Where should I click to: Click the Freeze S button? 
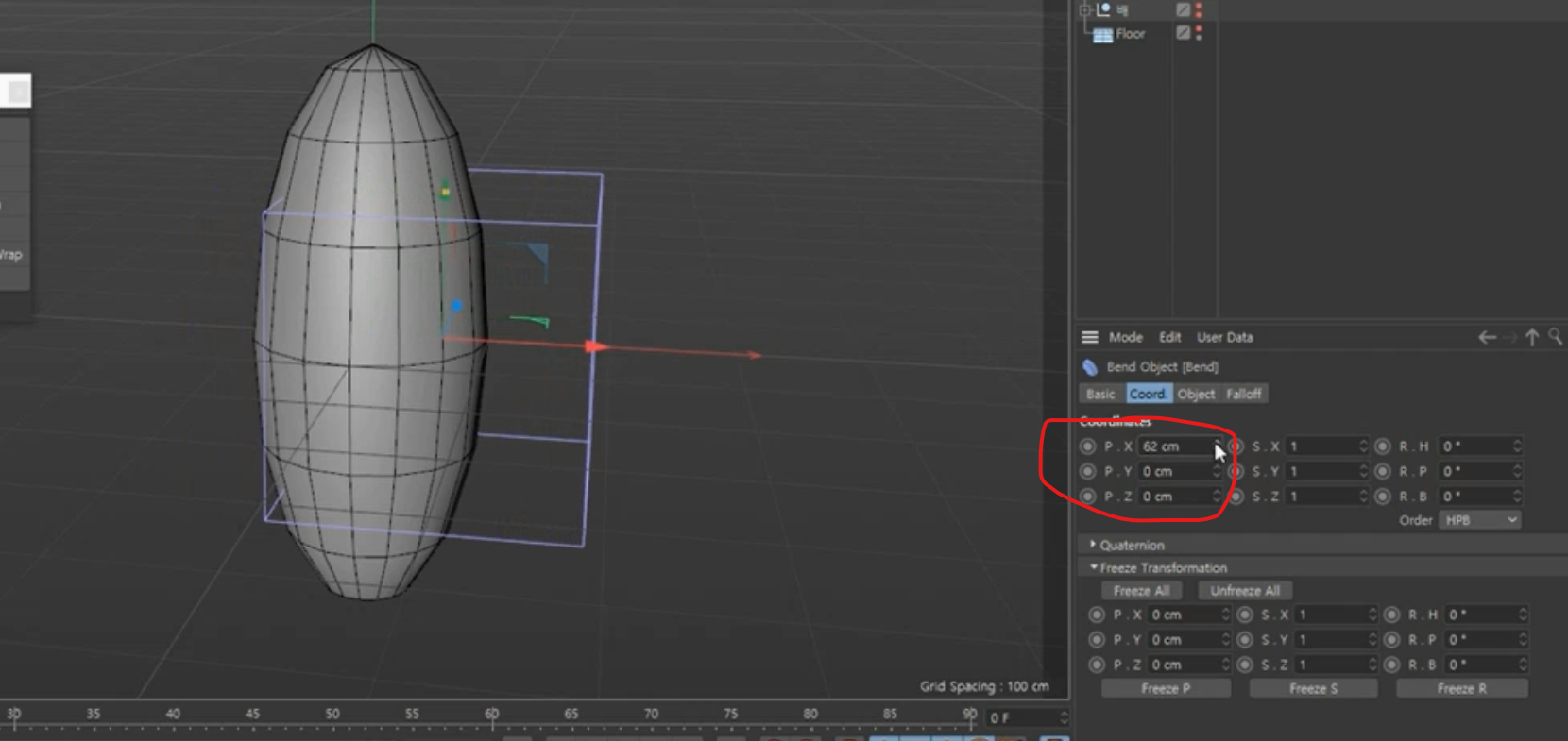pyautogui.click(x=1313, y=689)
